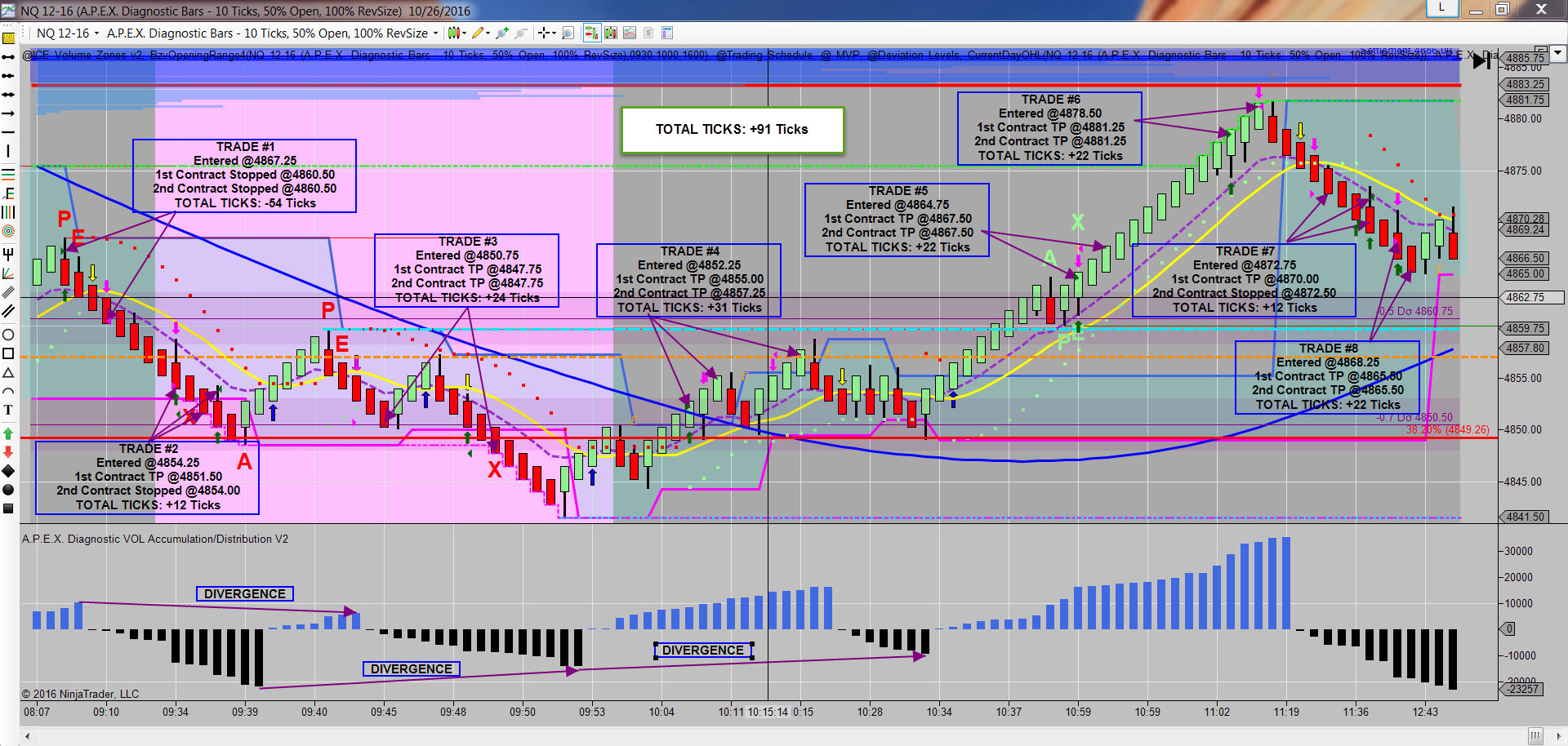
Task: Select the Rectangle drawing tool
Action: coord(8,353)
